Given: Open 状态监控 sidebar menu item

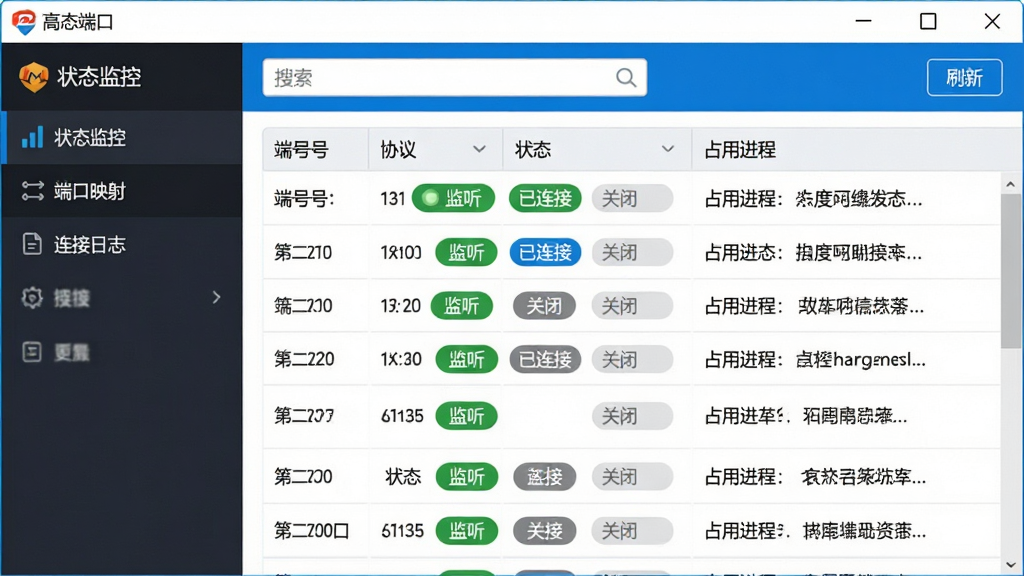Looking at the screenshot, I should 121,137.
